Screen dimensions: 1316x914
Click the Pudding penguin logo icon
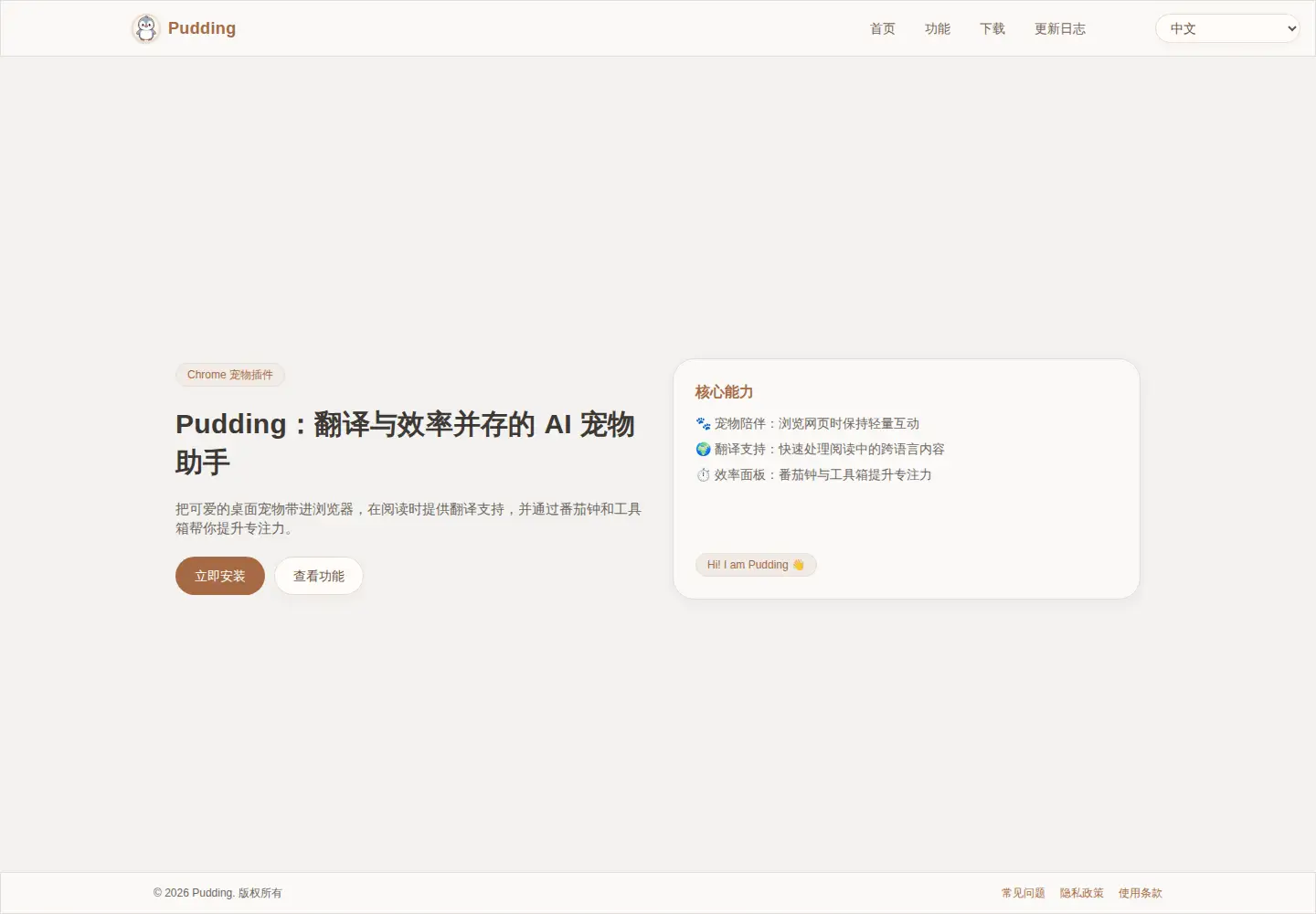pyautogui.click(x=146, y=28)
